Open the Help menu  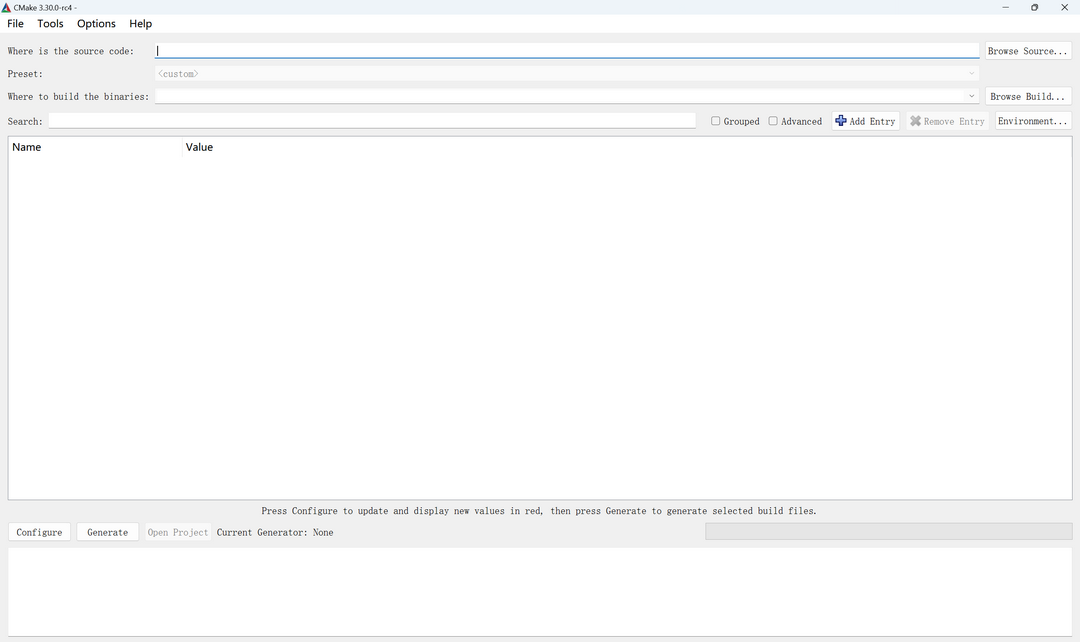point(140,23)
